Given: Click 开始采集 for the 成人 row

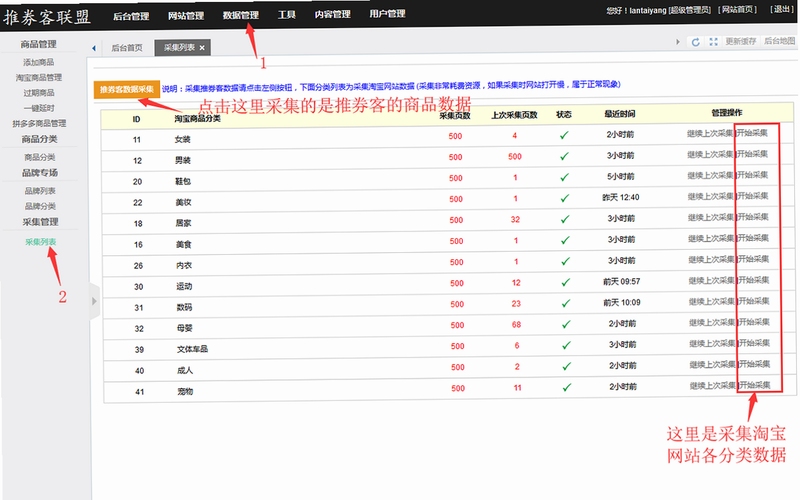Looking at the screenshot, I should [755, 364].
